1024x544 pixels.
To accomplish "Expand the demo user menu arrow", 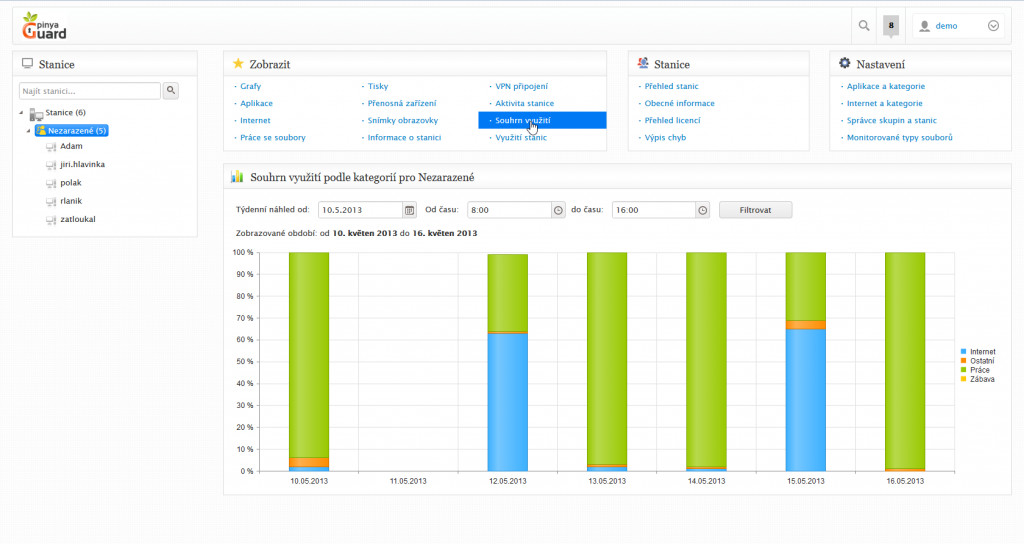I will pos(993,26).
